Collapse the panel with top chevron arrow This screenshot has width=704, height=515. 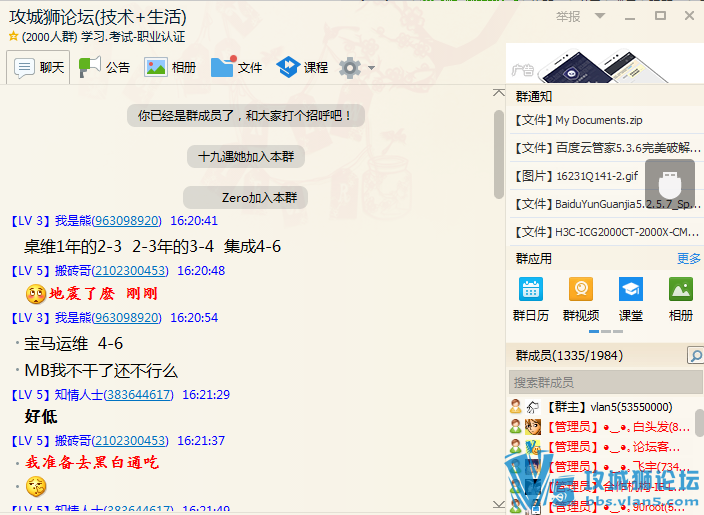[x=499, y=92]
